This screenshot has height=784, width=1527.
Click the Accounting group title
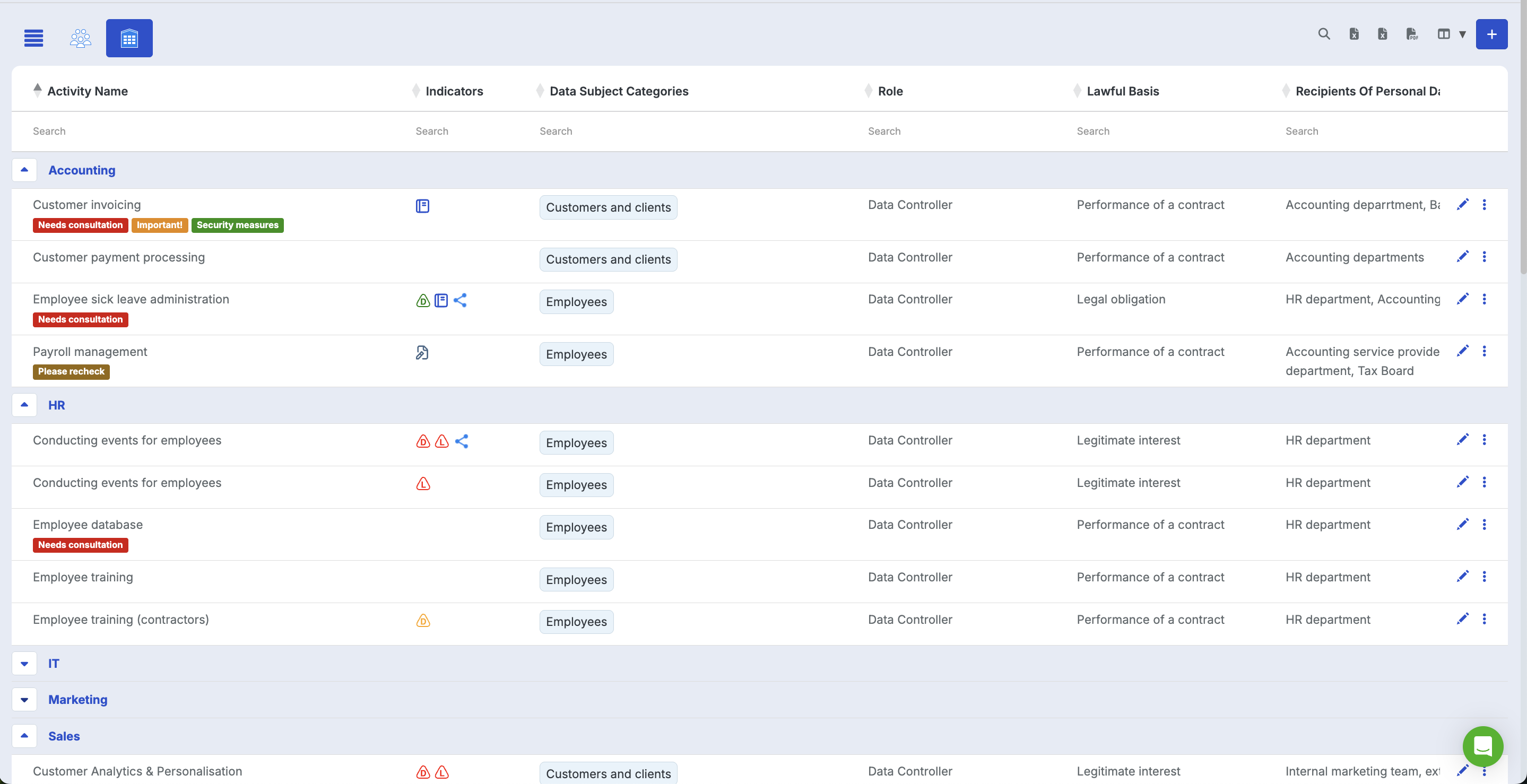[82, 170]
